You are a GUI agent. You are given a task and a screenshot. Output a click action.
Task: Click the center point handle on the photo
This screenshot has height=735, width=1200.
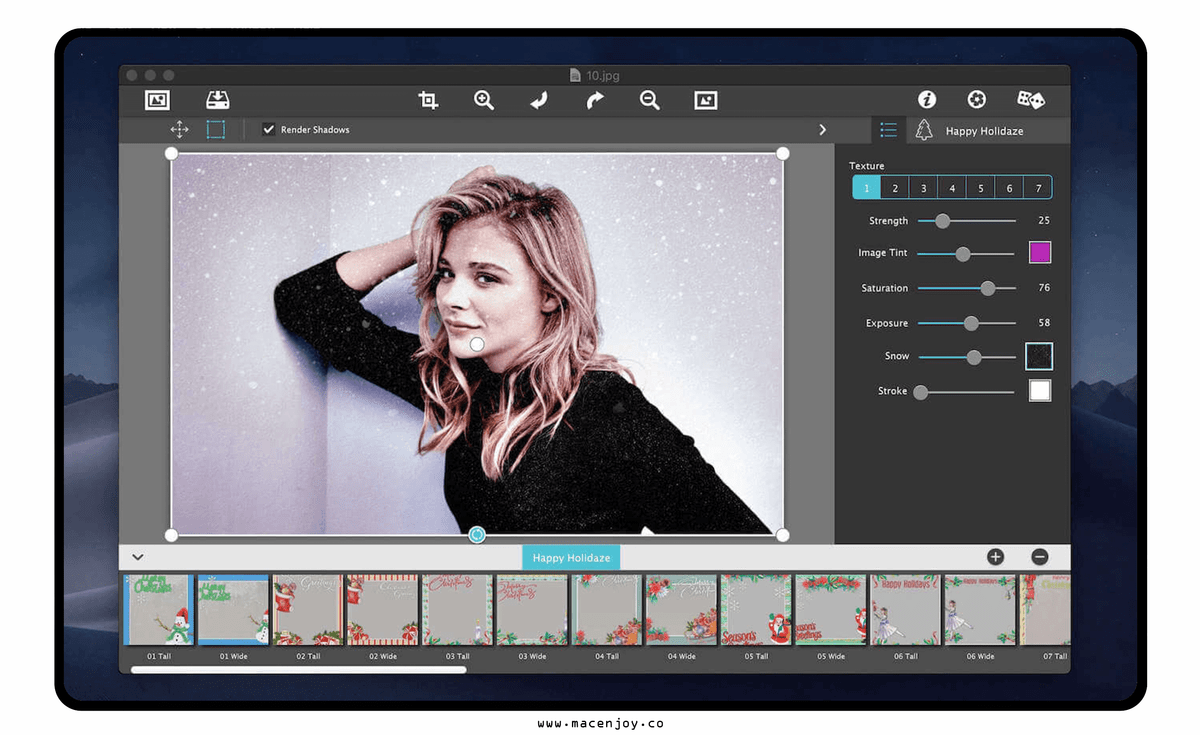coord(477,344)
